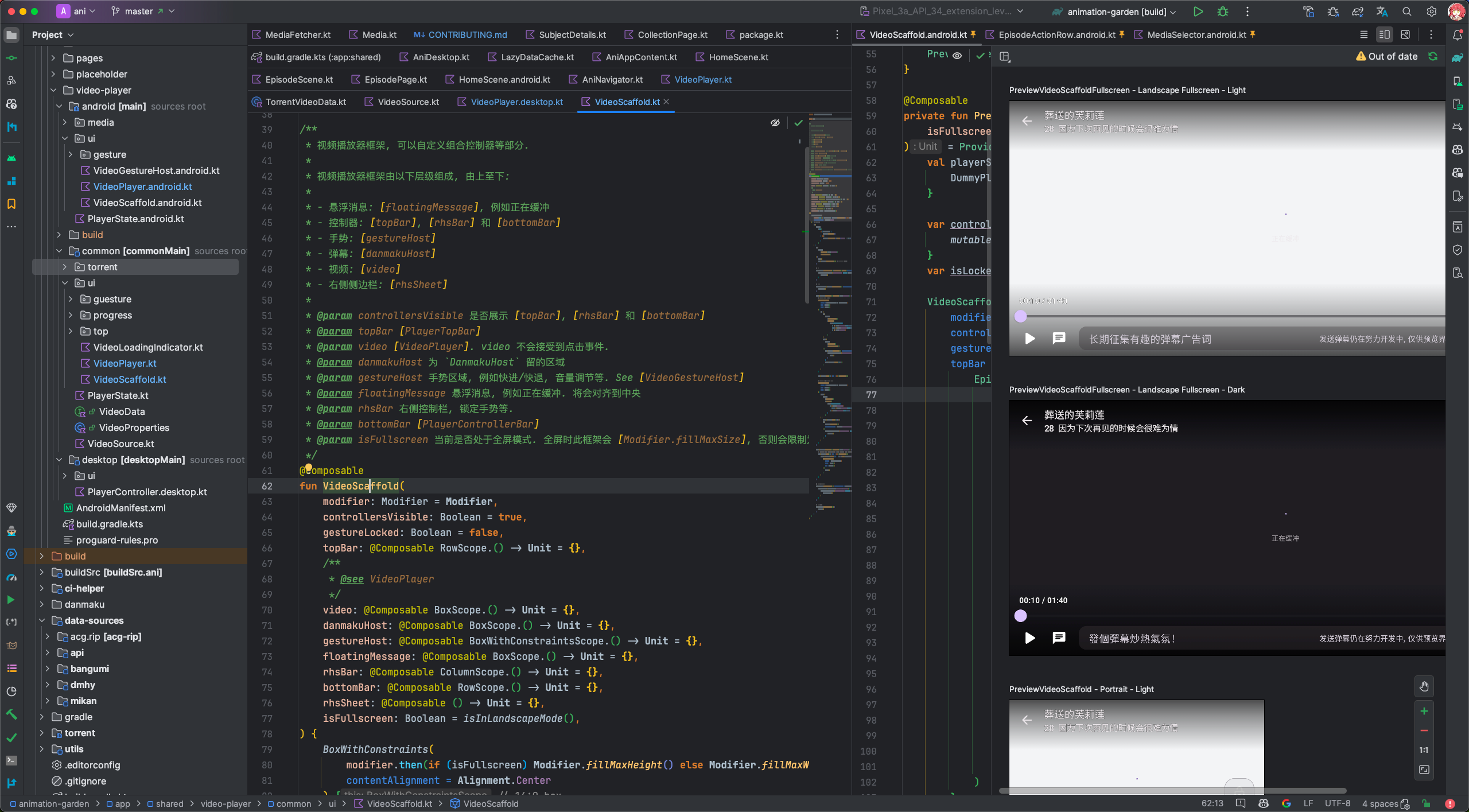The width and height of the screenshot is (1469, 812).
Task: Switch to TorrentVideoData.kt tab
Action: (x=299, y=102)
